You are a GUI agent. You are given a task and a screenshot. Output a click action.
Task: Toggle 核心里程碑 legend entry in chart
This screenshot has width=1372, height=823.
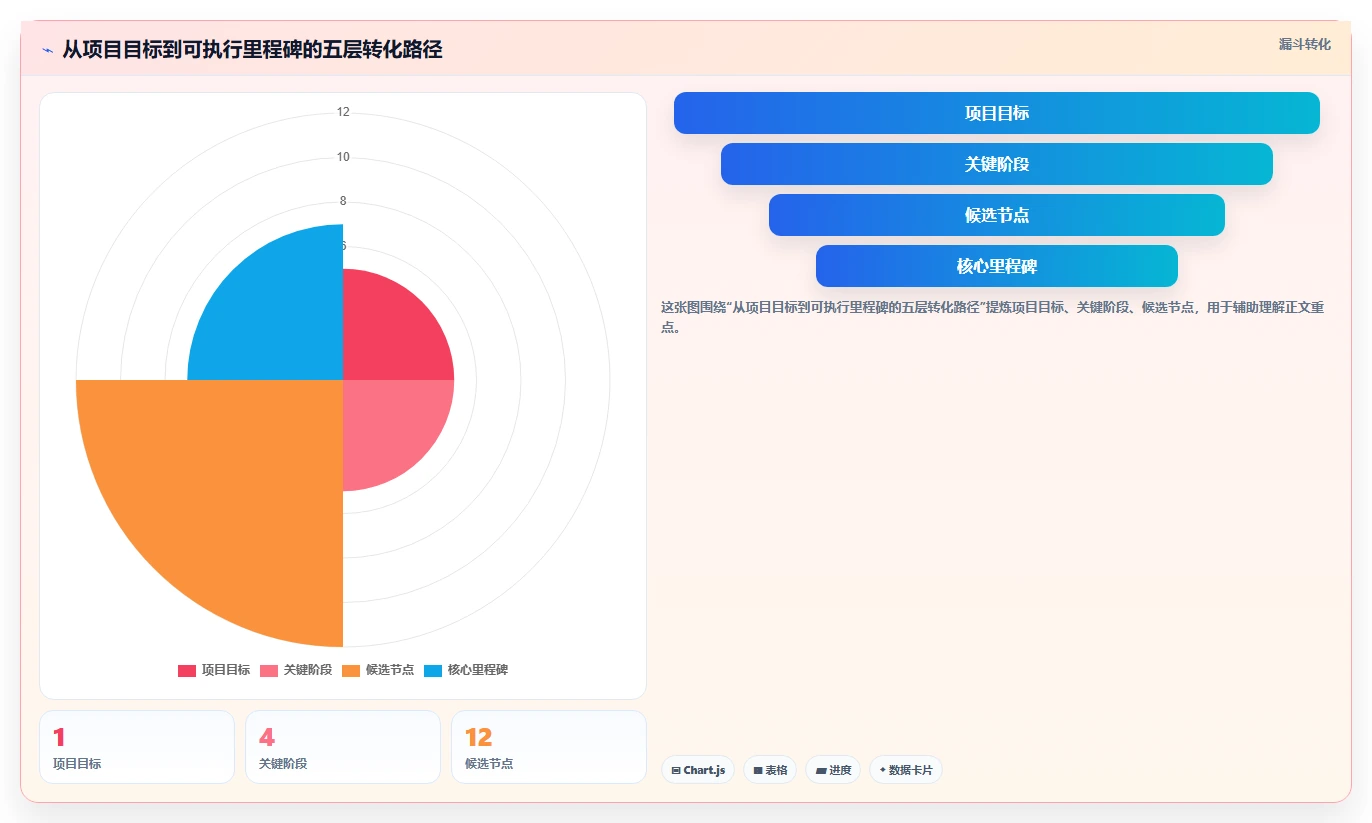tap(466, 670)
